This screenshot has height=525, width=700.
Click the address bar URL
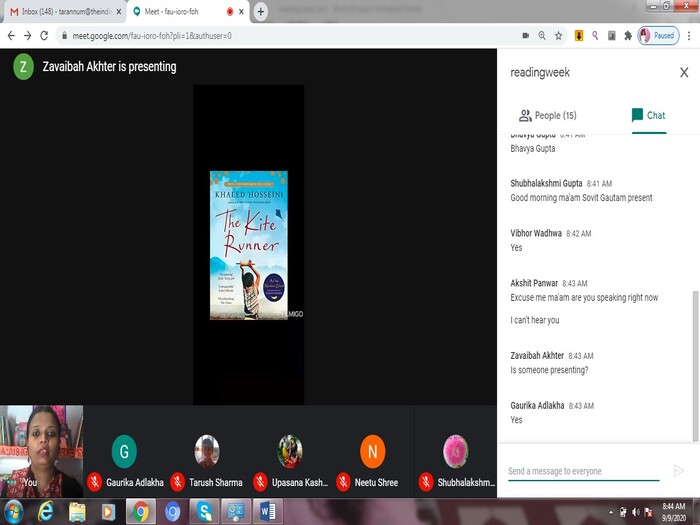[152, 36]
